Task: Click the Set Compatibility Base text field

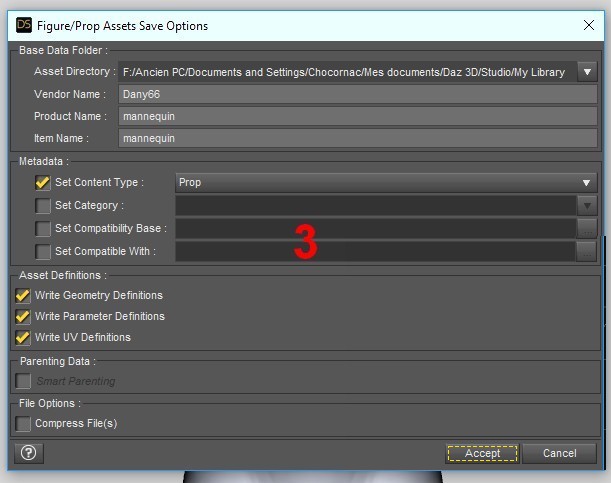Action: (376, 229)
